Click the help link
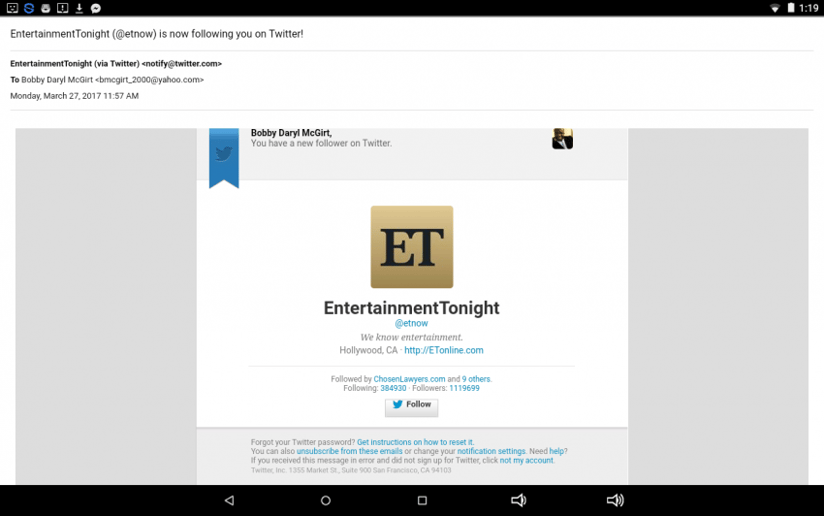The height and width of the screenshot is (516, 824). click(x=557, y=451)
